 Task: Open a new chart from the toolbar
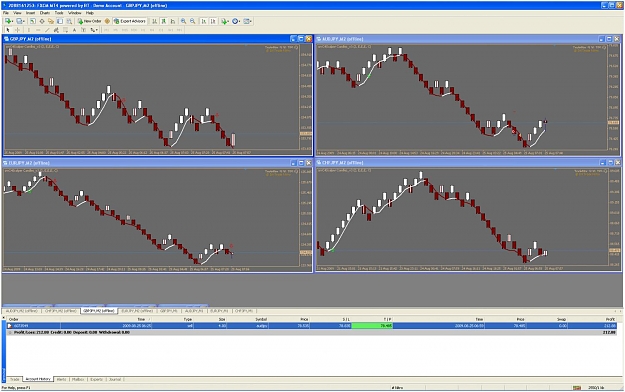pos(8,21)
